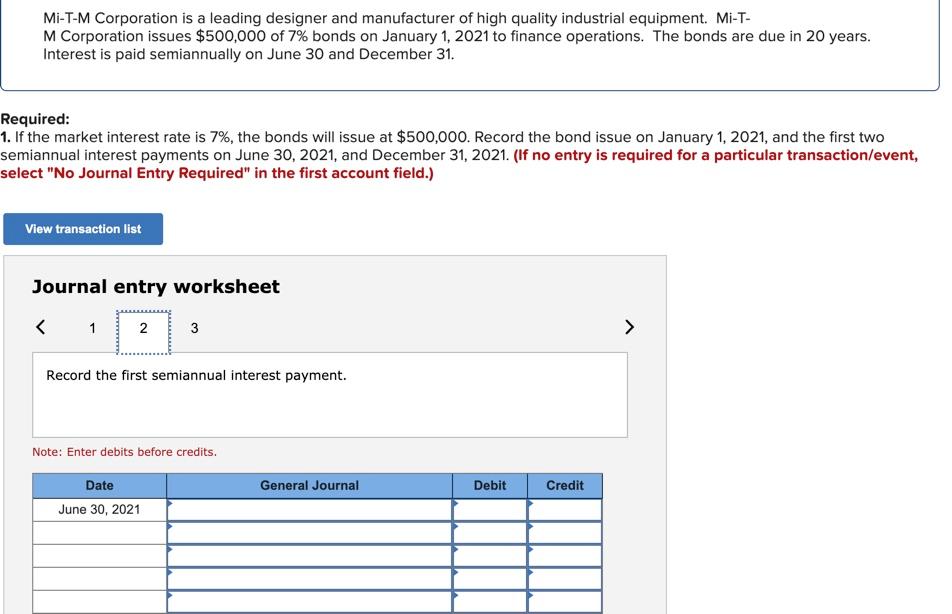The width and height of the screenshot is (952, 614).
Task: Click the Debit cell of the first row
Action: coord(490,509)
